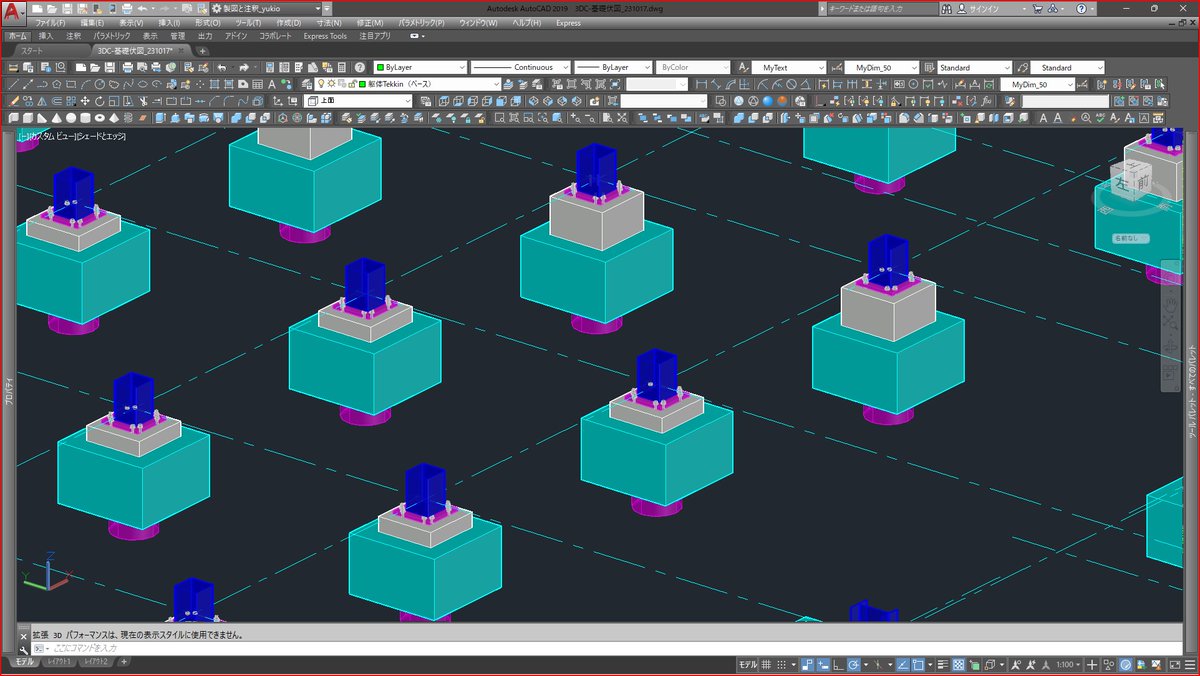Open the Continuous linetype dropdown
Image resolution: width=1200 pixels, height=676 pixels.
pos(520,67)
